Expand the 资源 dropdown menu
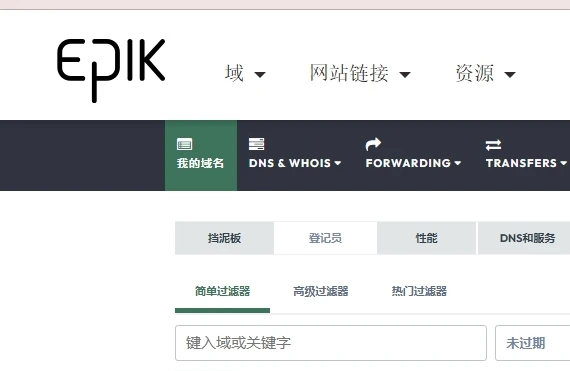 click(x=486, y=73)
